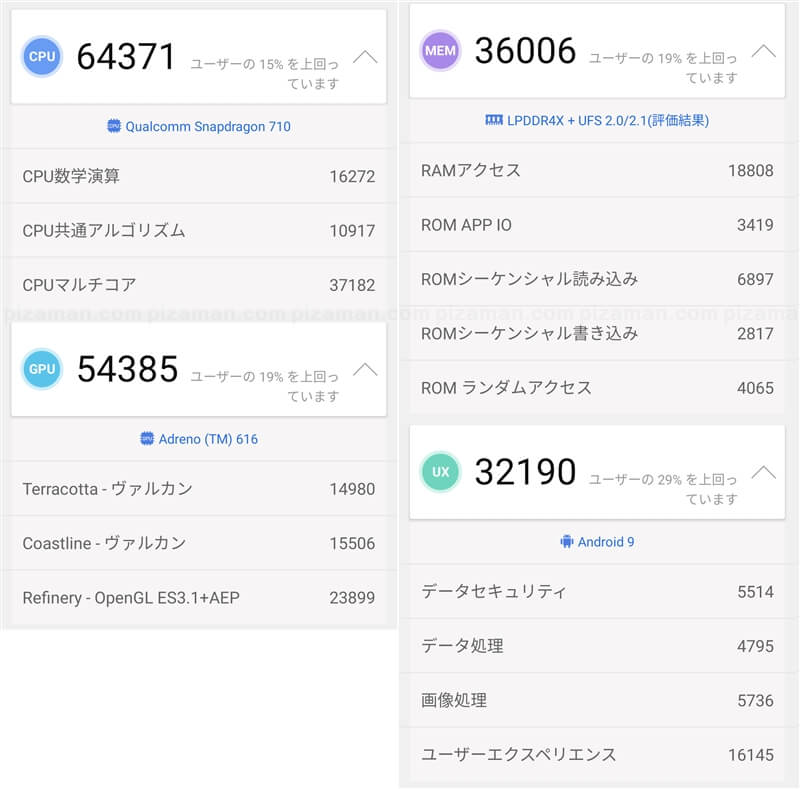800x789 pixels.
Task: Open the Adreno (TM) 616 link
Action: (208, 439)
